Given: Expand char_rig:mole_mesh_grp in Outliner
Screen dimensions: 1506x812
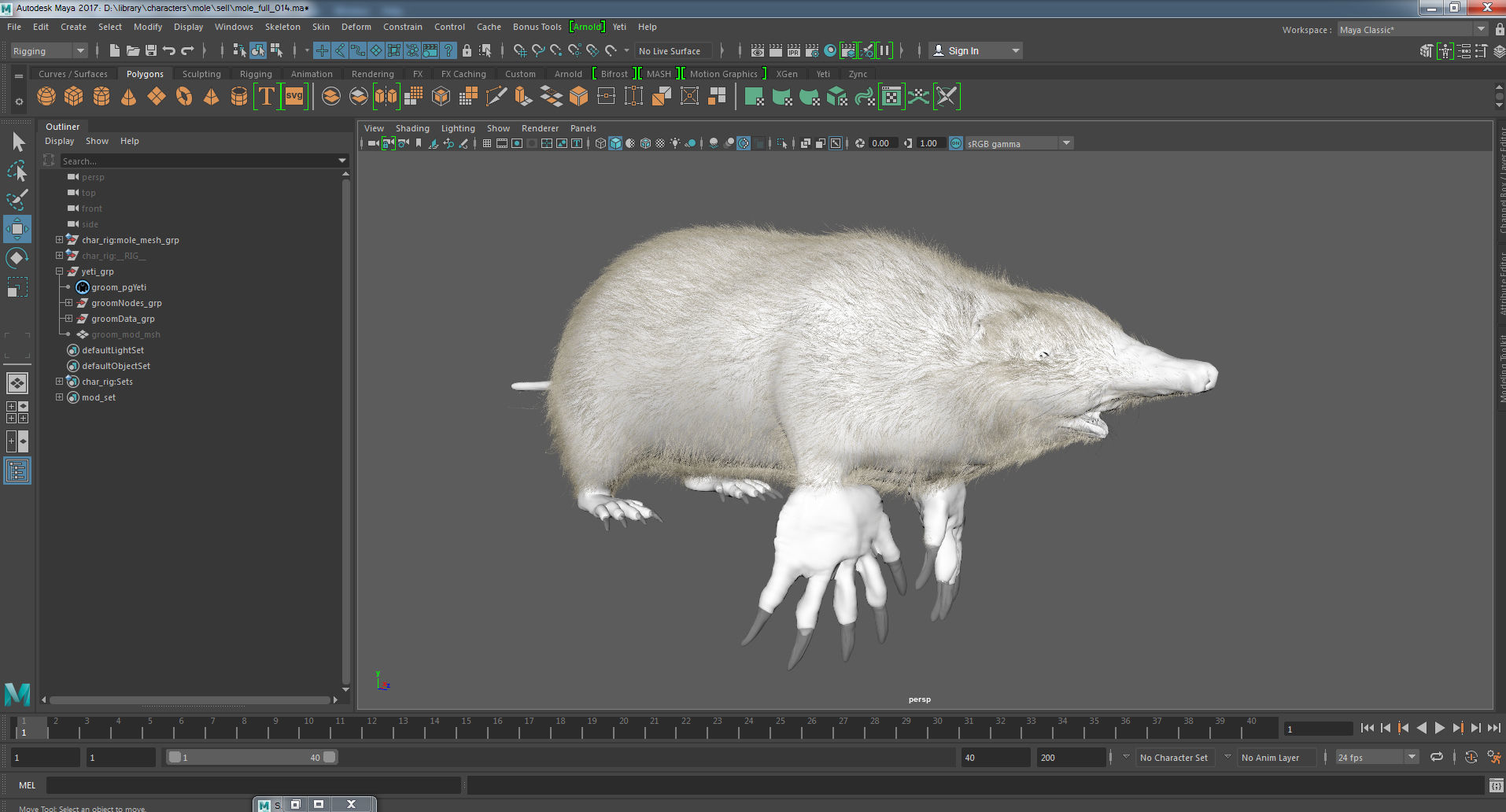Looking at the screenshot, I should click(x=59, y=240).
